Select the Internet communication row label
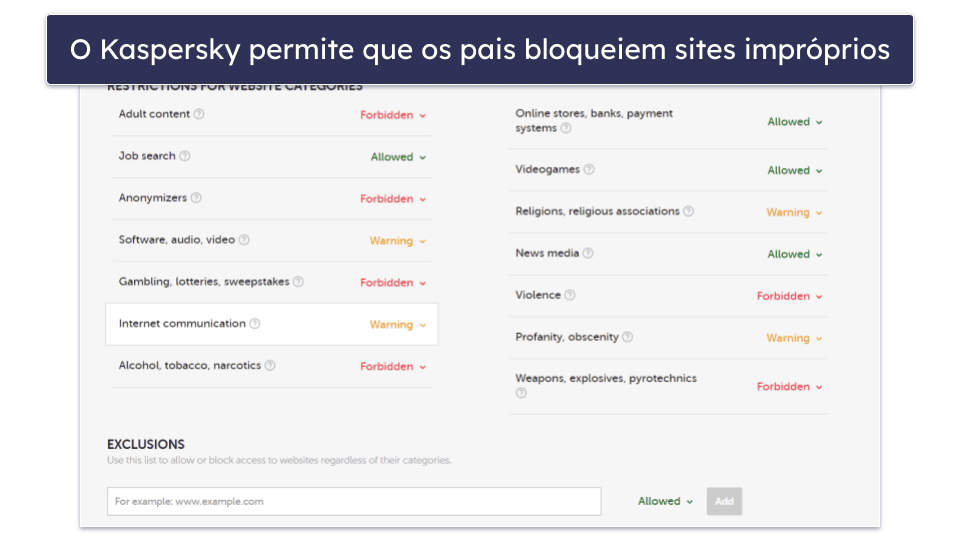 point(182,323)
